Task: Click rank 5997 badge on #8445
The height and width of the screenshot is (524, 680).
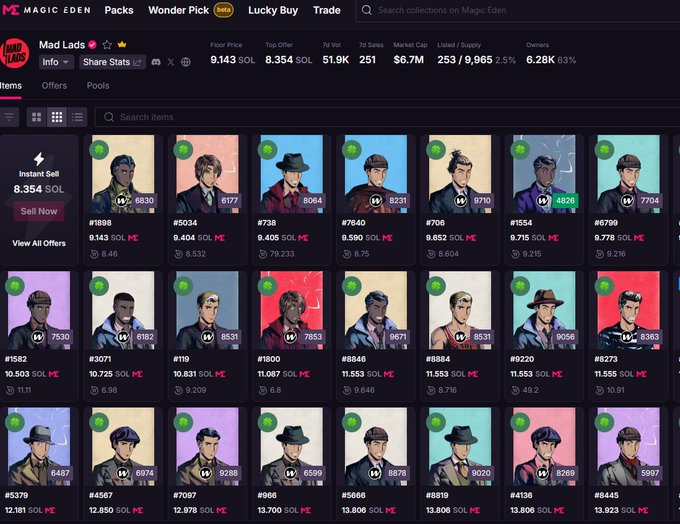Action: coord(649,473)
